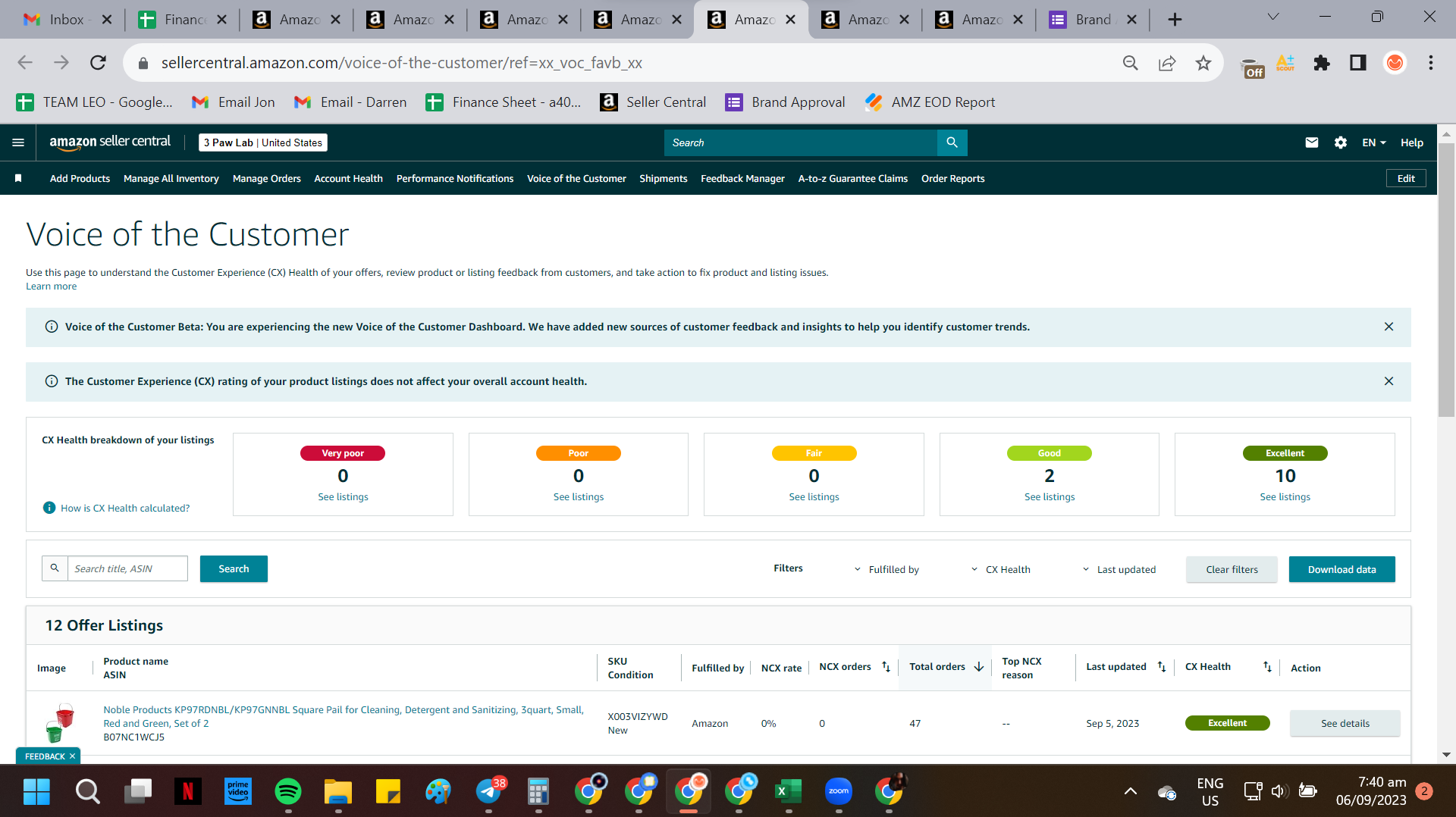Screen dimensions: 1456x817
Task: Click the Windows Start button
Action: 36,791
